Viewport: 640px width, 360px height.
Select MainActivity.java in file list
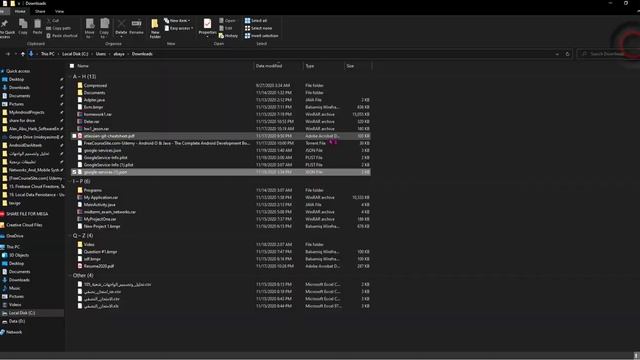(100, 205)
